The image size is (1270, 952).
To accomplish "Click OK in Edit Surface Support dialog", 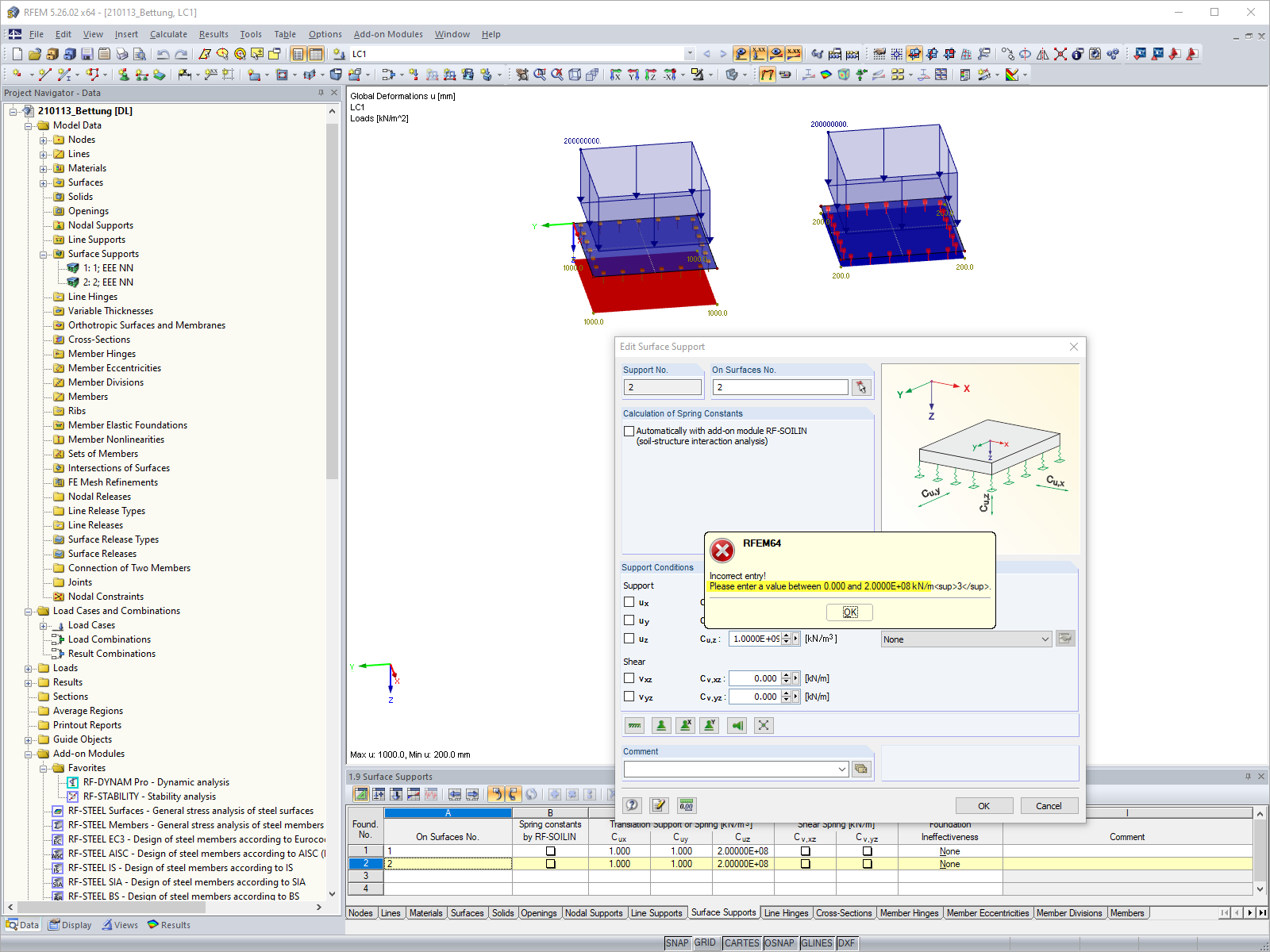I will [x=983, y=805].
